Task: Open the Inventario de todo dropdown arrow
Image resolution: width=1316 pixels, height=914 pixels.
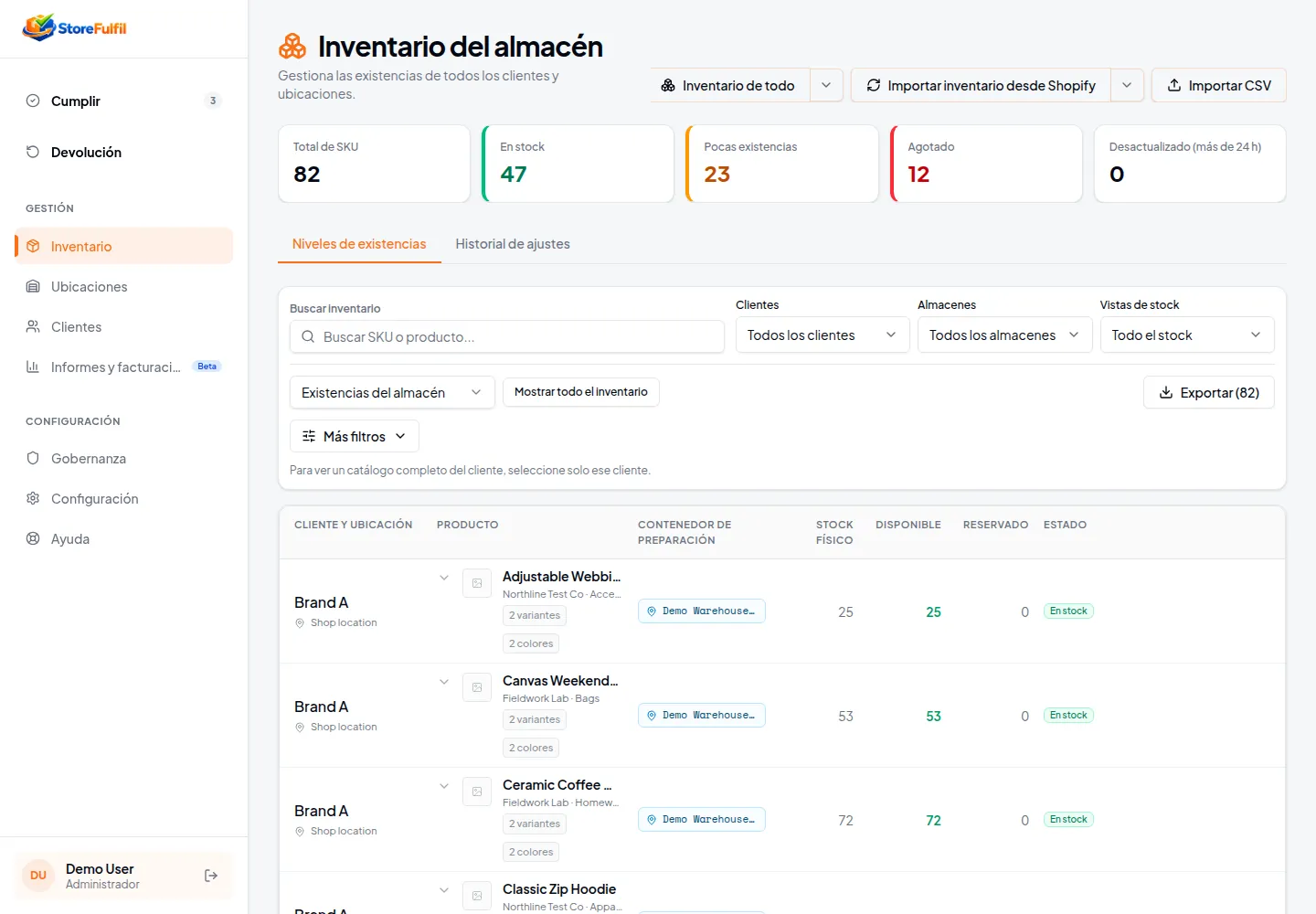Action: pyautogui.click(x=826, y=85)
